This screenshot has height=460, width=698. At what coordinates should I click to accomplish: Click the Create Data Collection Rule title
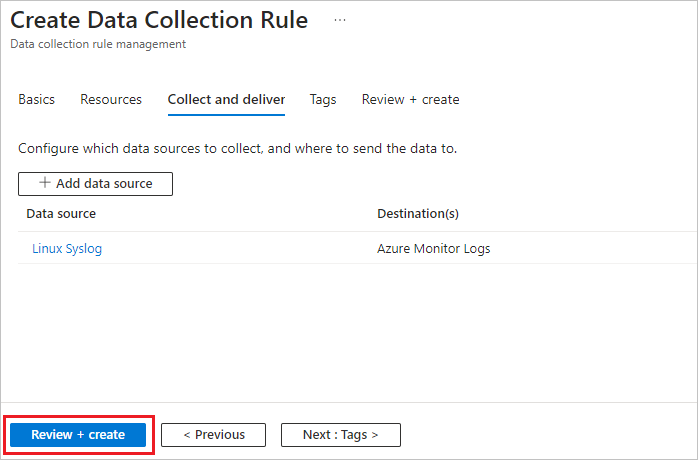coord(159,20)
